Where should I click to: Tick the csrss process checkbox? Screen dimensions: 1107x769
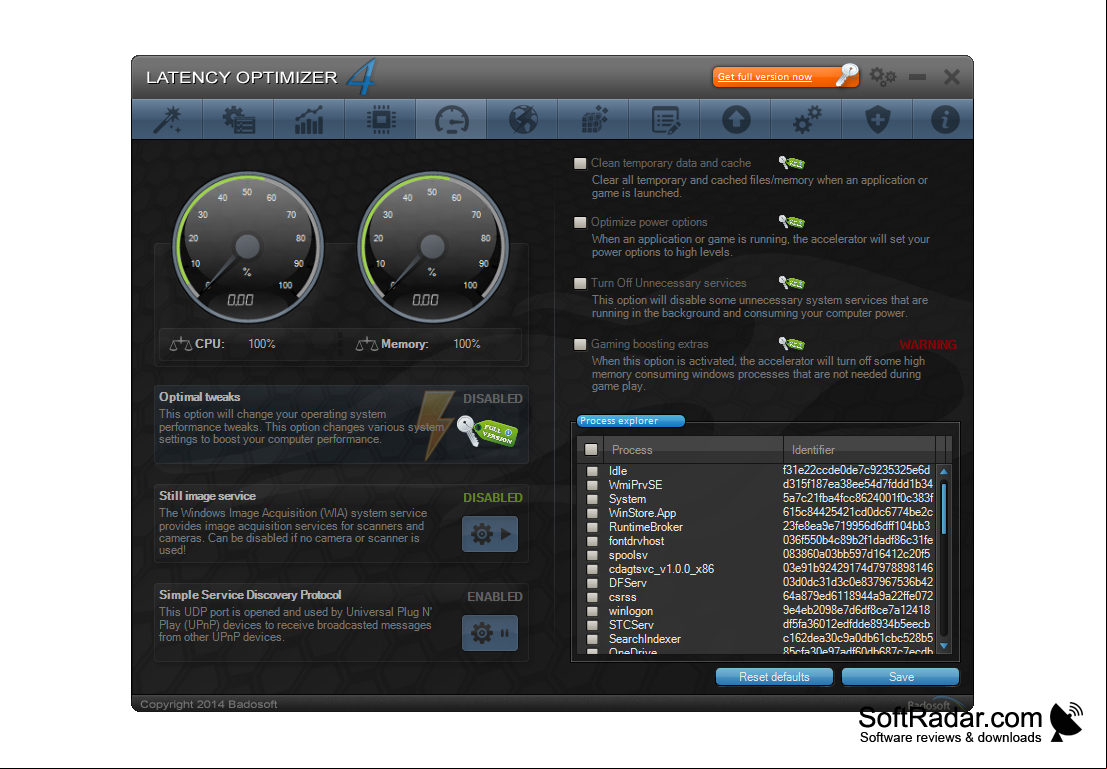(592, 597)
